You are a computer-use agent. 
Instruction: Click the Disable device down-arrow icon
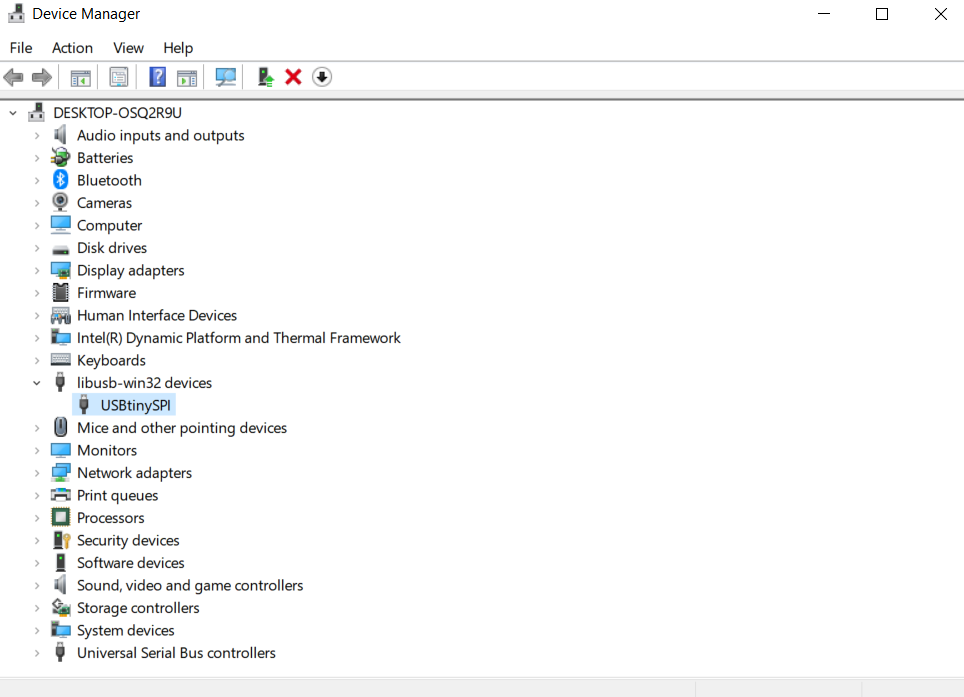pos(322,77)
